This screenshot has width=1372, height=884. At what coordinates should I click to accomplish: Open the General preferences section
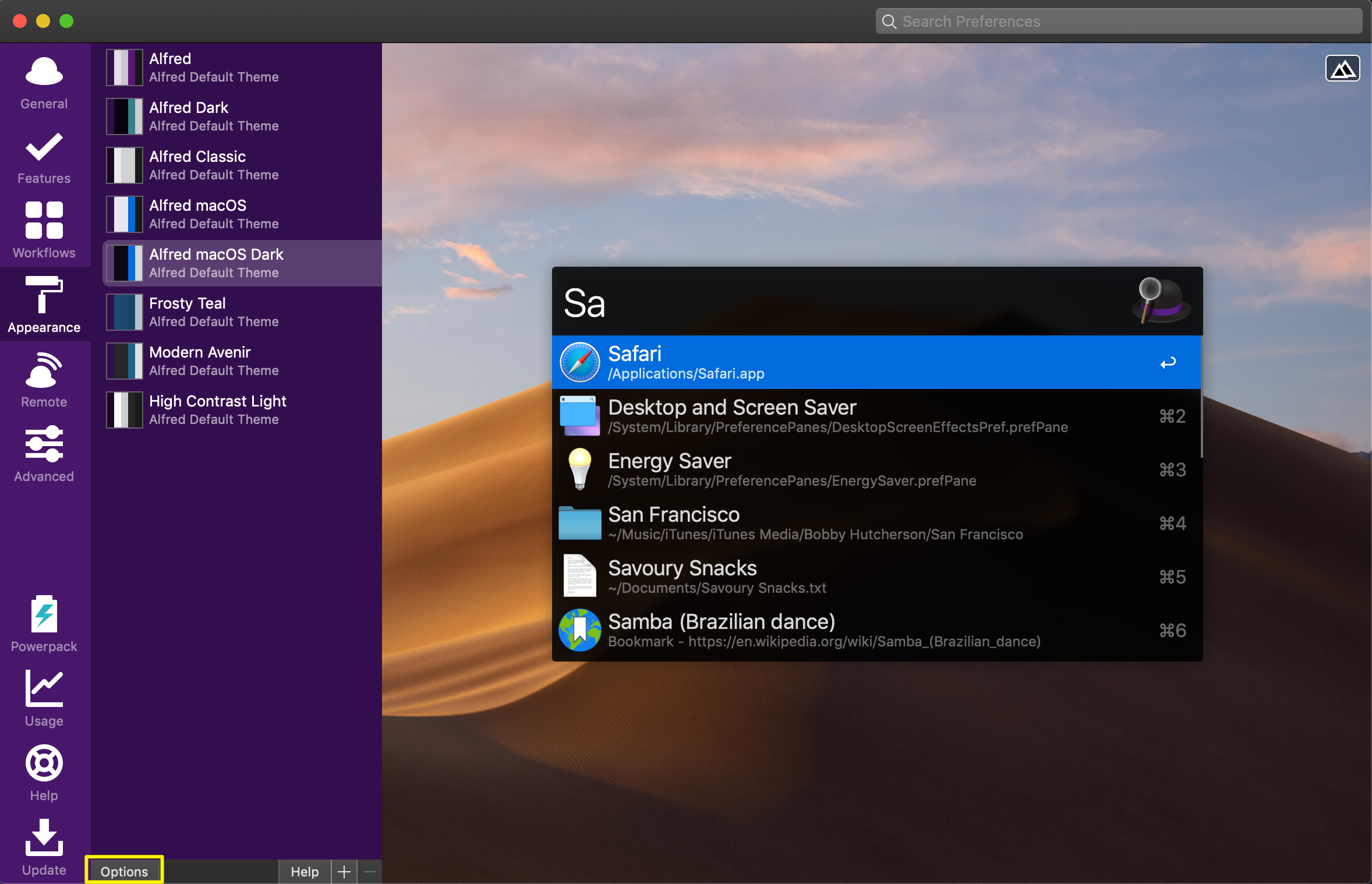tap(44, 83)
